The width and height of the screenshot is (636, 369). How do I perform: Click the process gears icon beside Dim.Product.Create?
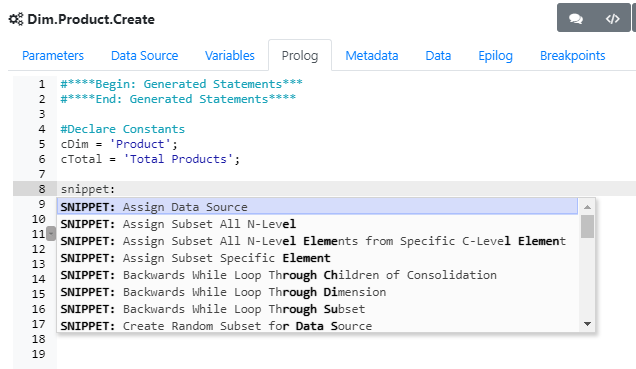click(x=16, y=19)
